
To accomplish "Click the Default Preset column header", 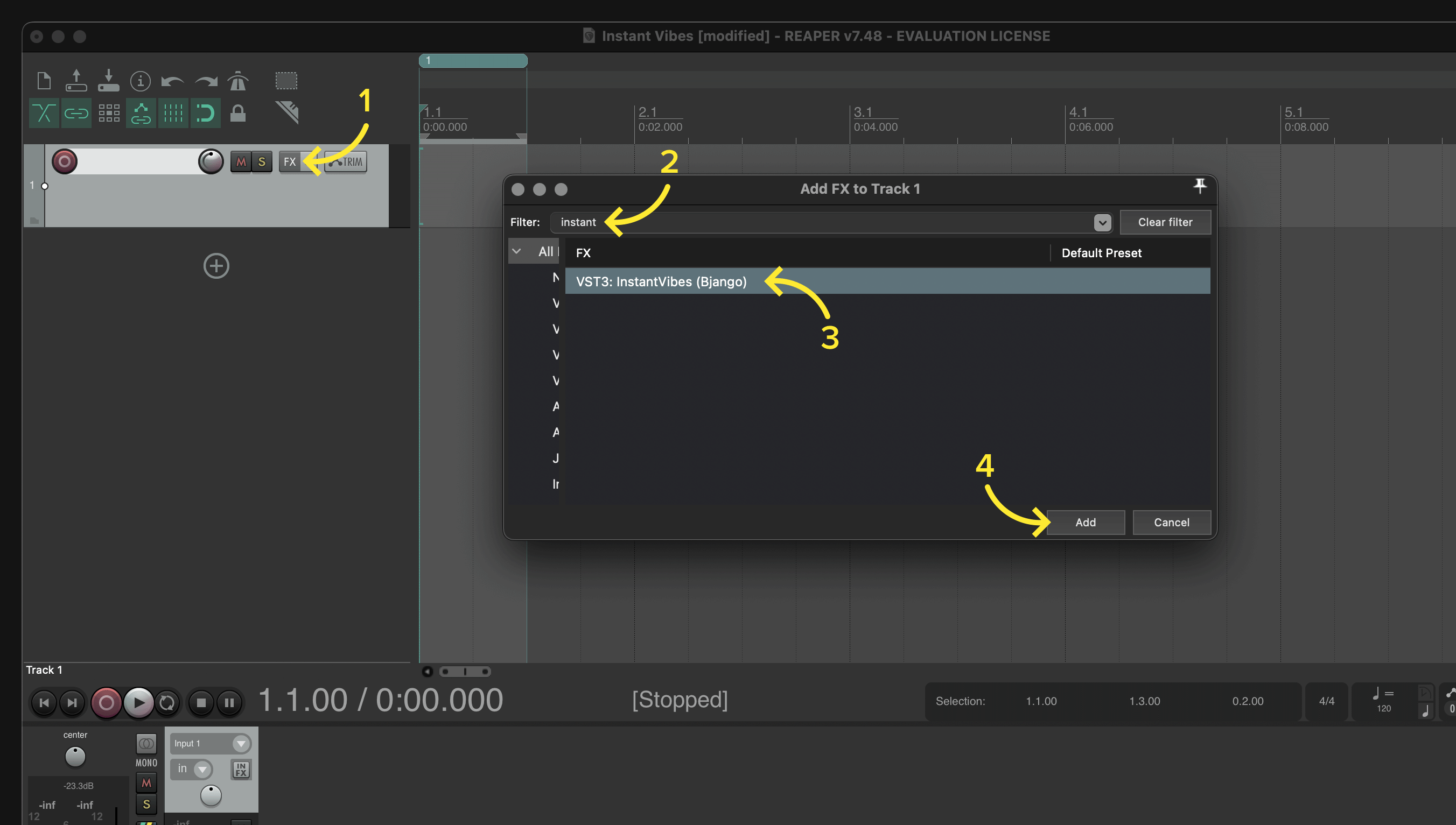I will click(x=1130, y=253).
